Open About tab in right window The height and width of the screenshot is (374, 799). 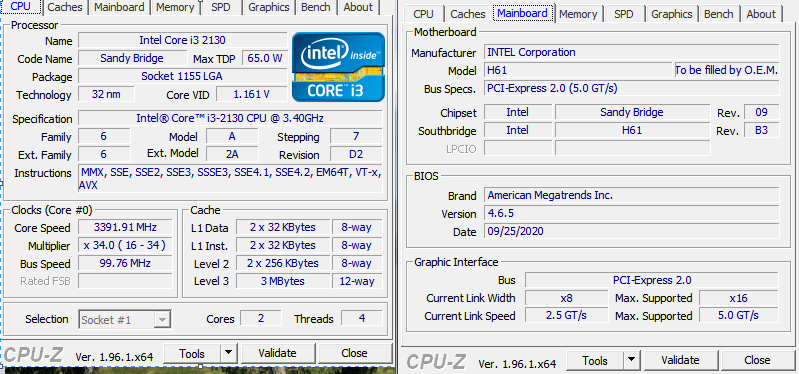click(761, 14)
